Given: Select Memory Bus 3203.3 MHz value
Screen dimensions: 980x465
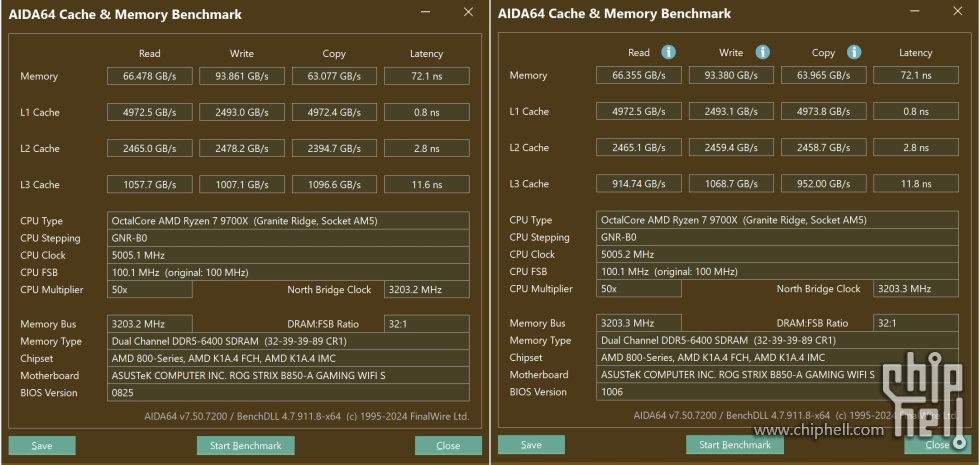Looking at the screenshot, I should [x=639, y=323].
